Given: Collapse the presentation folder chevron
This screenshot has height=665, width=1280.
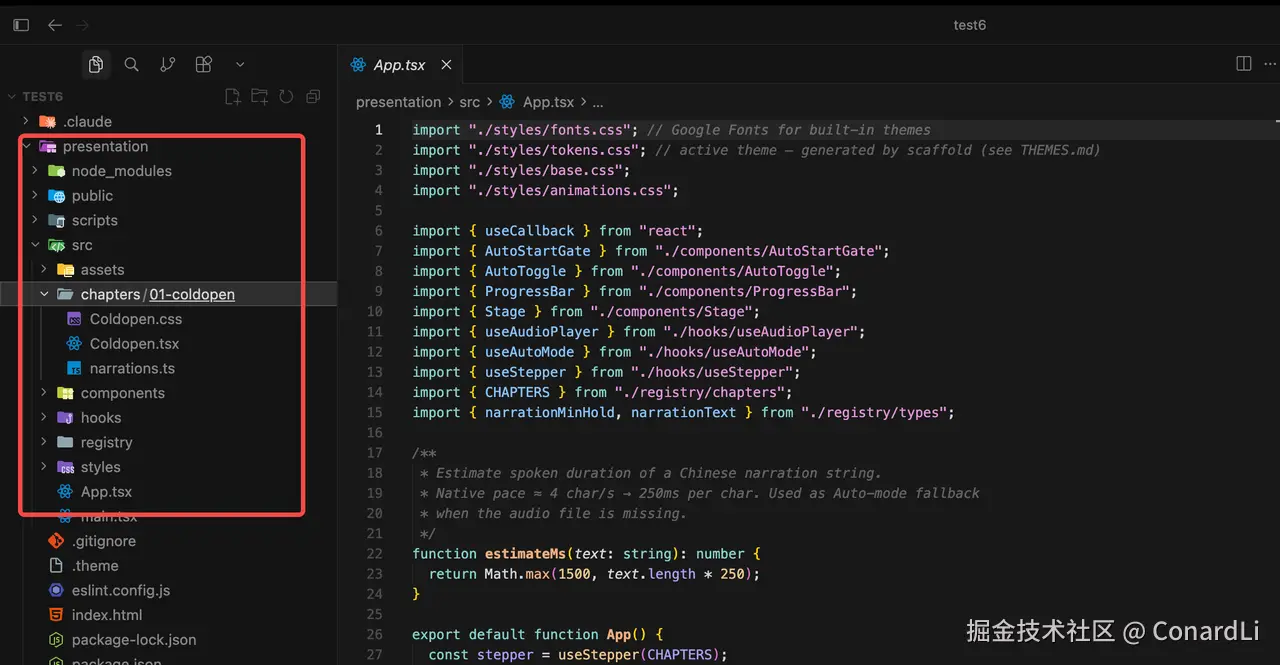Looking at the screenshot, I should [x=26, y=147].
